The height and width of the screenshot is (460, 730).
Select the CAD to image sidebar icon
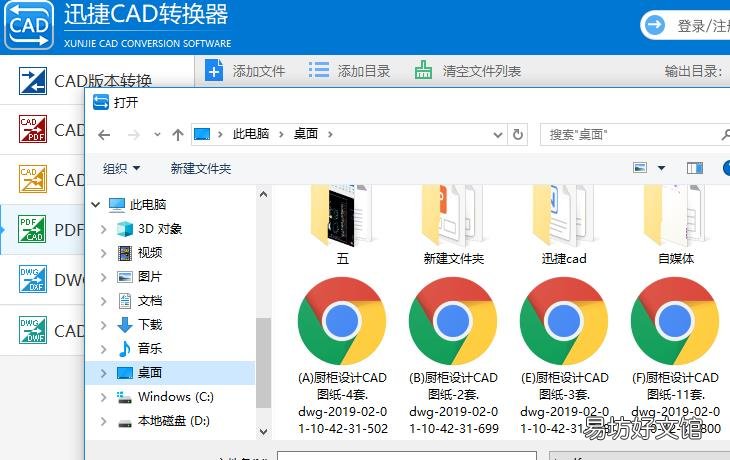click(33, 179)
